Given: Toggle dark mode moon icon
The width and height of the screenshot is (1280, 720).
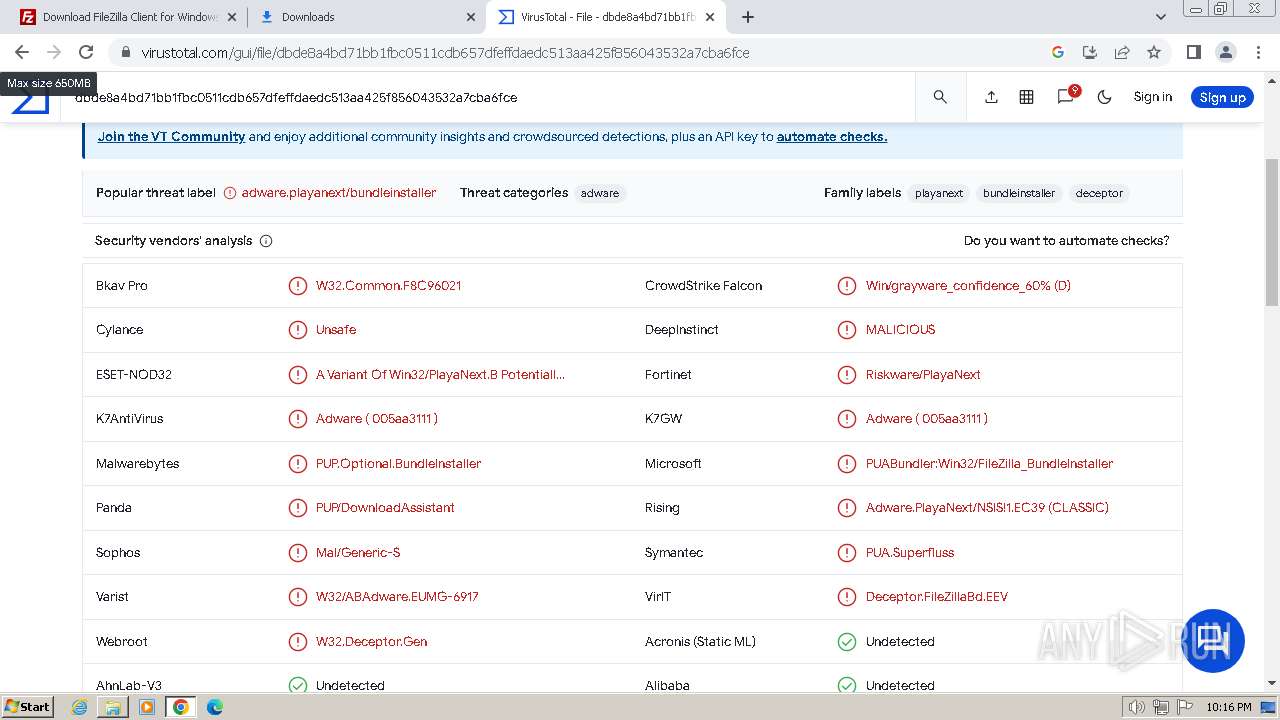Looking at the screenshot, I should coord(1105,97).
